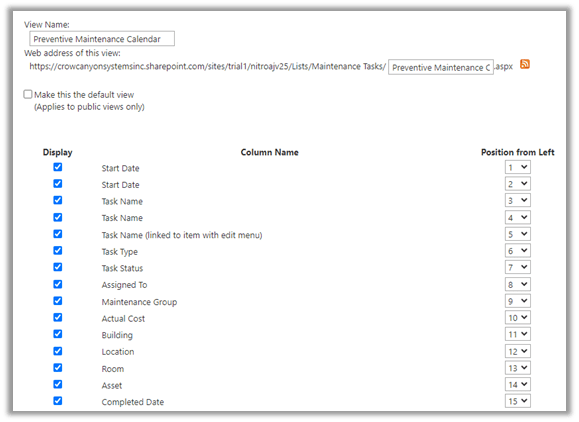
Task: Open position dropdown showing 1
Action: point(518,167)
